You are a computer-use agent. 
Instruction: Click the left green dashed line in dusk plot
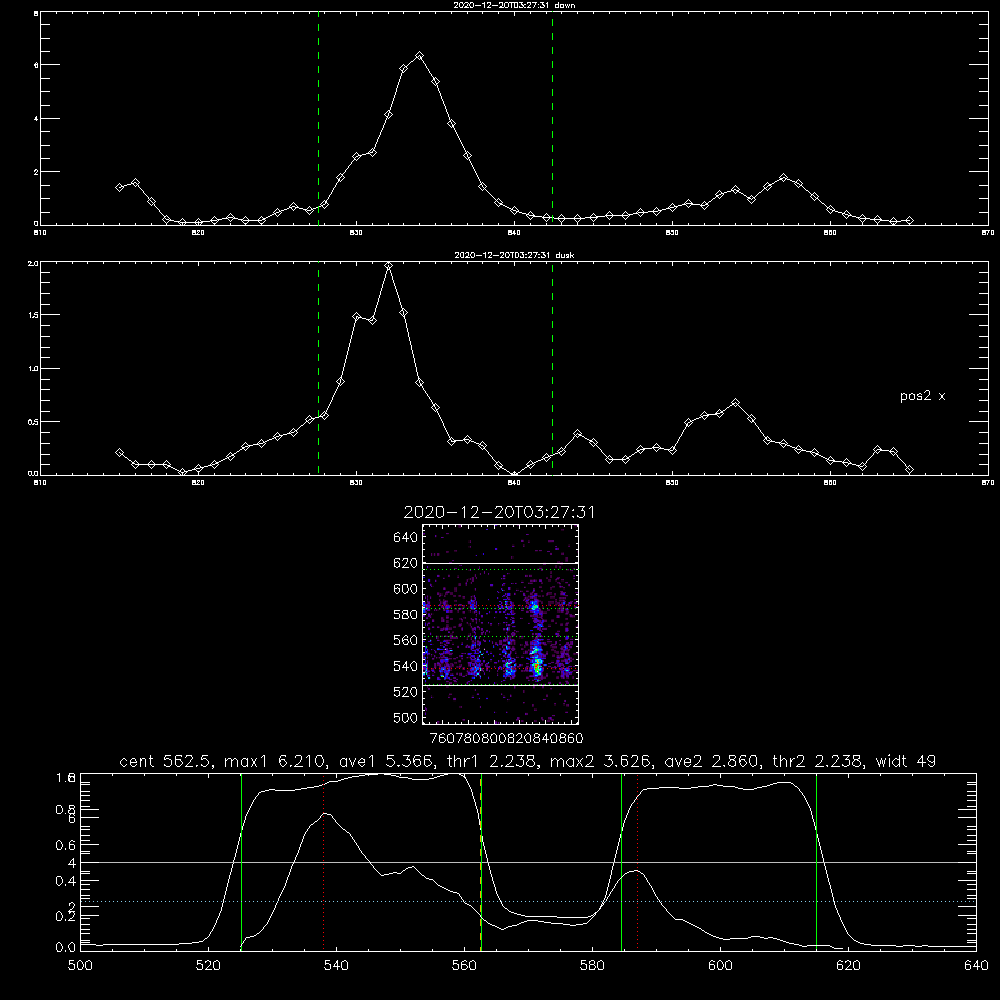pyautogui.click(x=318, y=368)
